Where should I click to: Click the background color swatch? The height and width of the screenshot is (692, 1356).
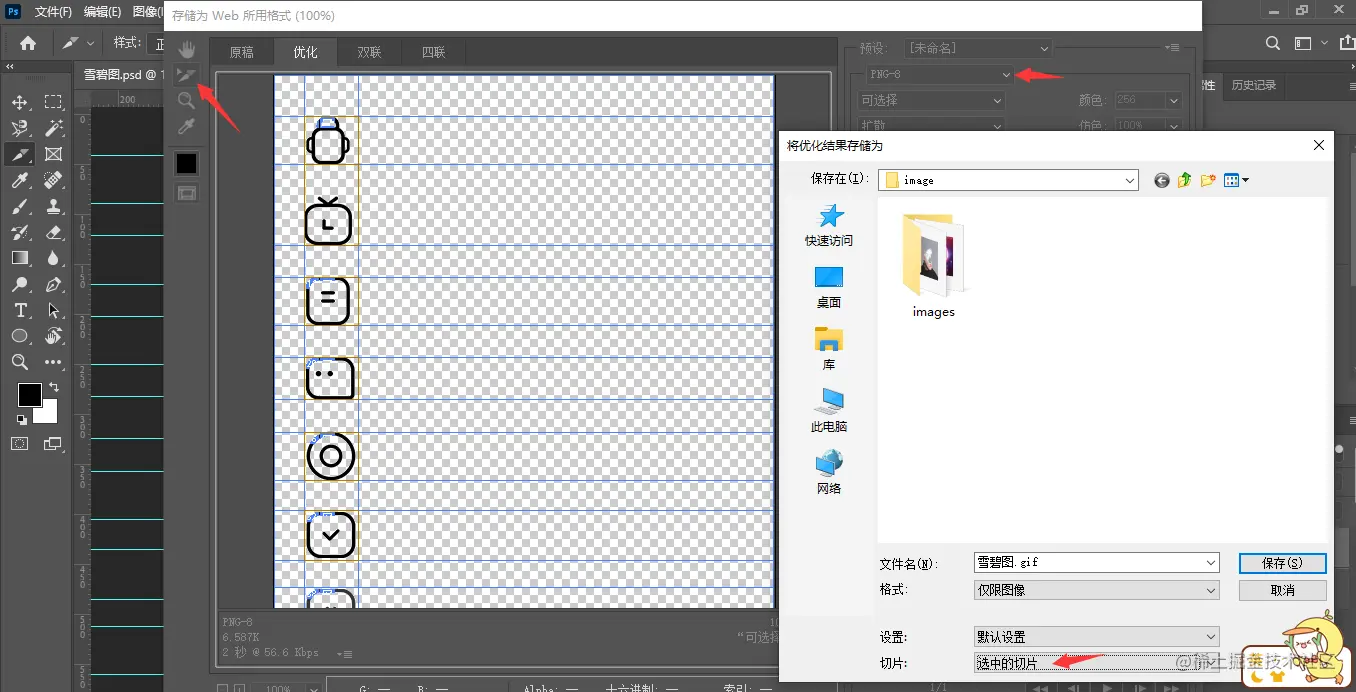[49, 413]
